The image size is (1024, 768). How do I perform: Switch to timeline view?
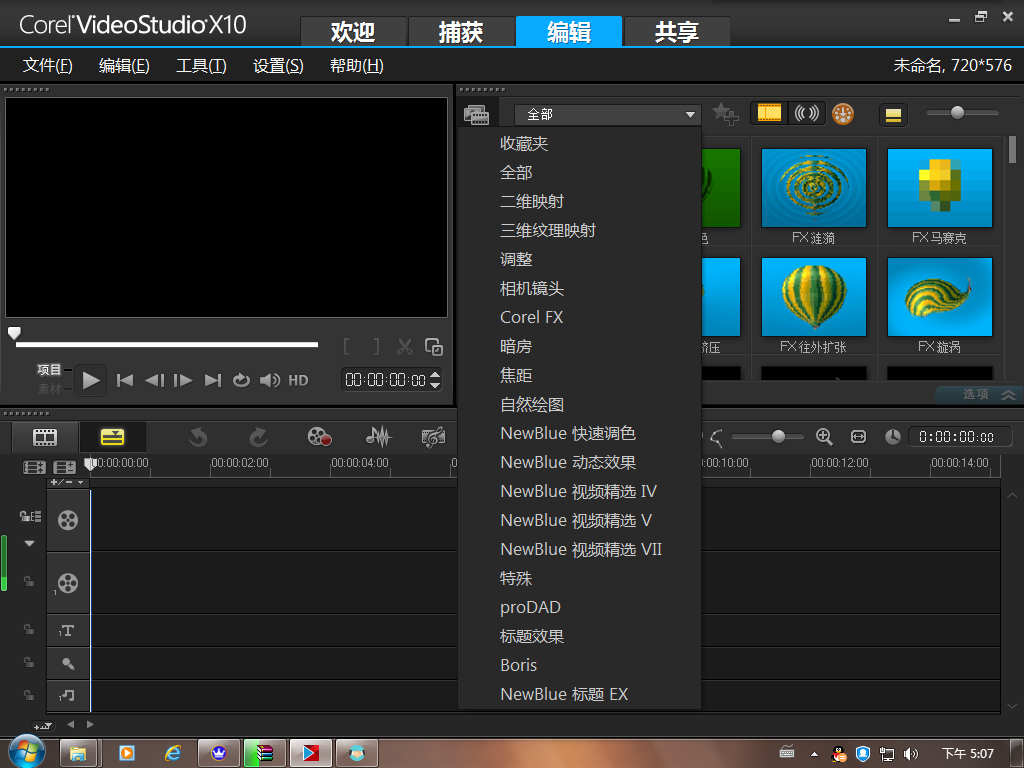112,437
